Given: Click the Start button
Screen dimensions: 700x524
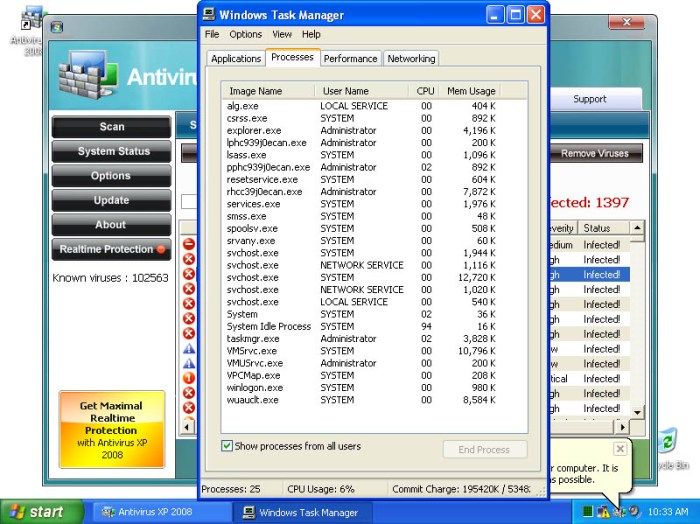Looking at the screenshot, I should [41, 512].
